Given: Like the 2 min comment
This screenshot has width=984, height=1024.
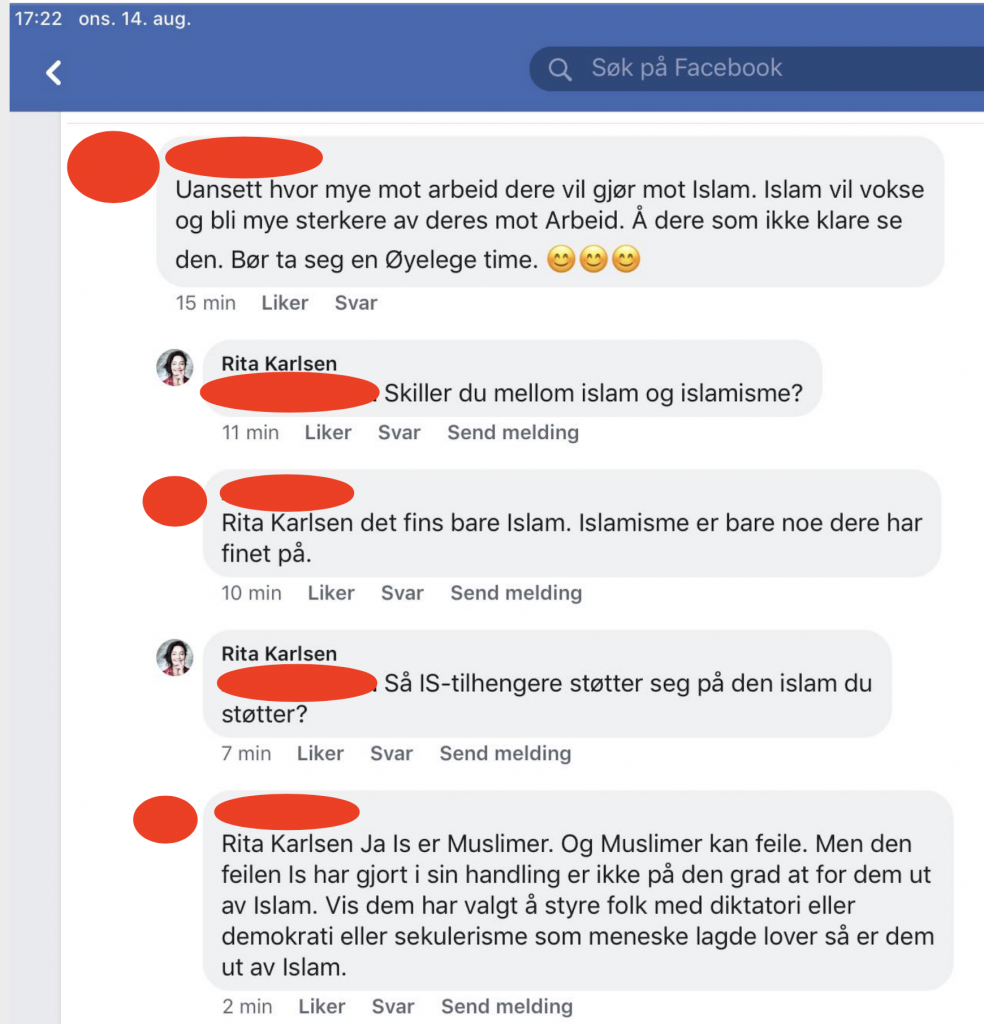Looking at the screenshot, I should point(321,1006).
